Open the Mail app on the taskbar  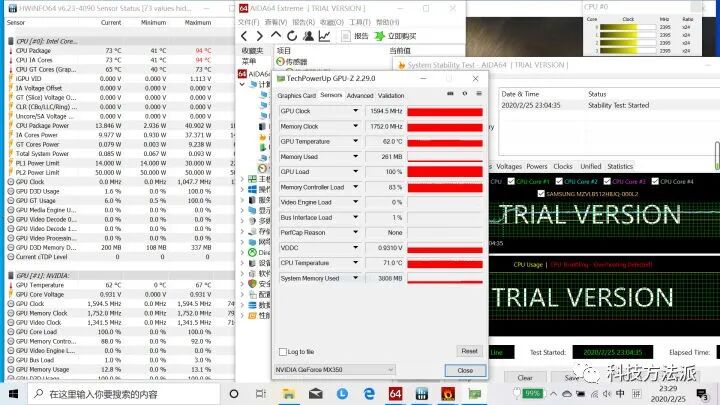(315, 394)
